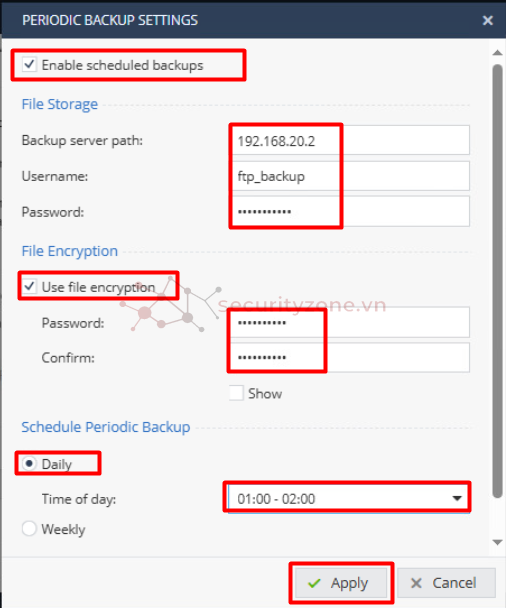Open the Time of day dropdown
The height and width of the screenshot is (608, 506).
(349, 498)
